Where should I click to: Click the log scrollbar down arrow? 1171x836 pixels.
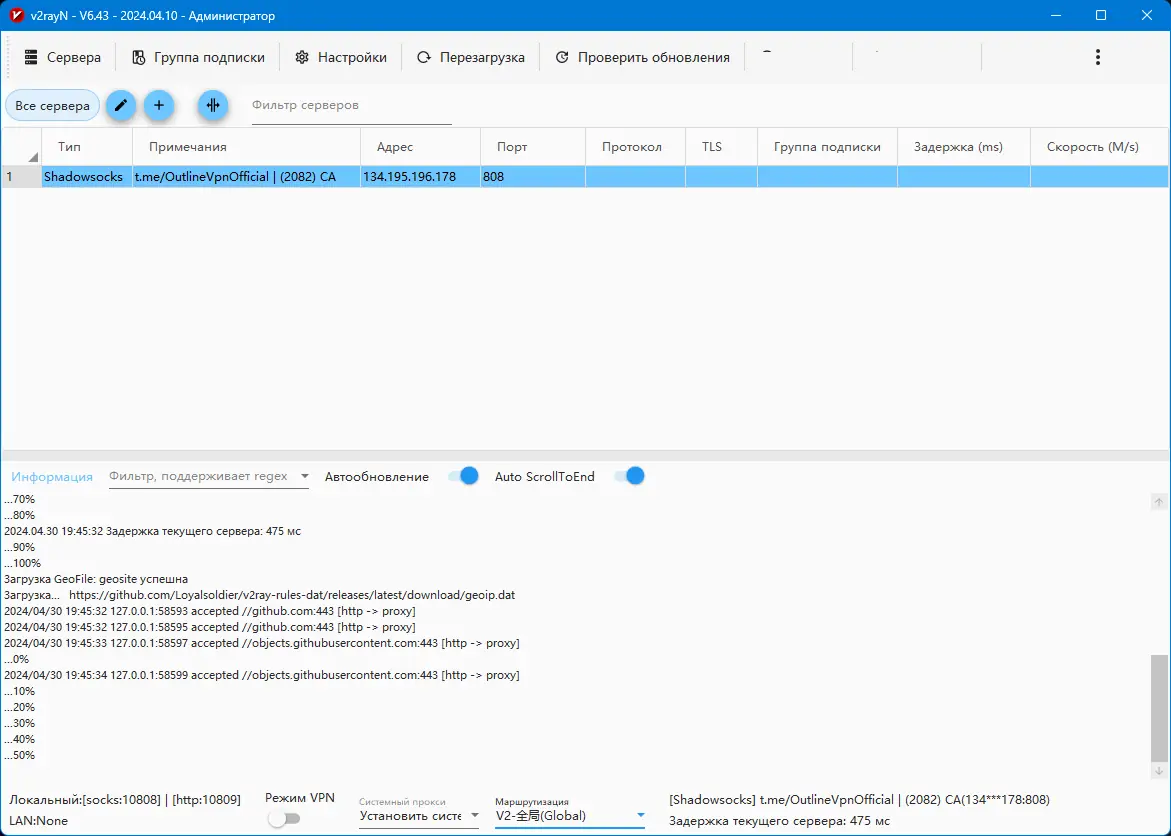tap(1159, 770)
